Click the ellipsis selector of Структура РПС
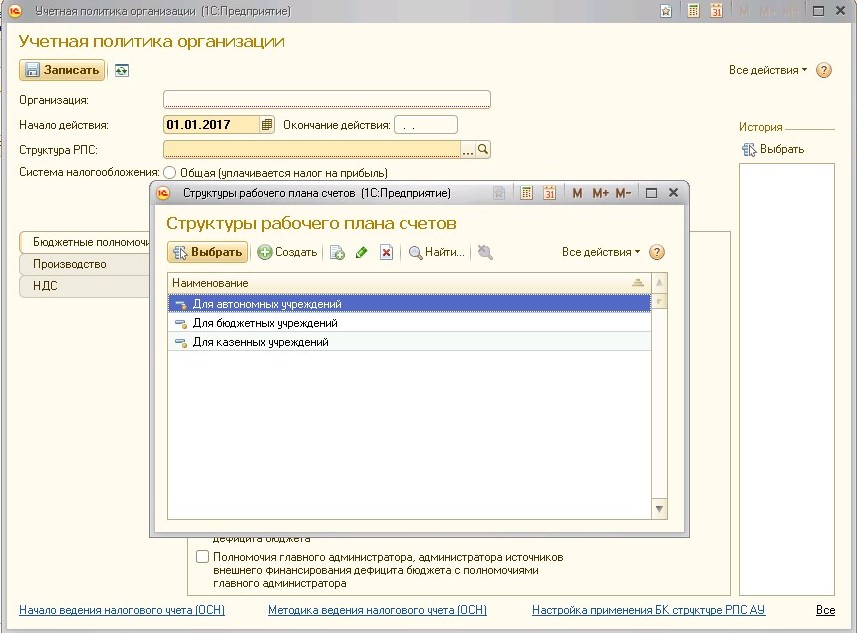 point(467,149)
